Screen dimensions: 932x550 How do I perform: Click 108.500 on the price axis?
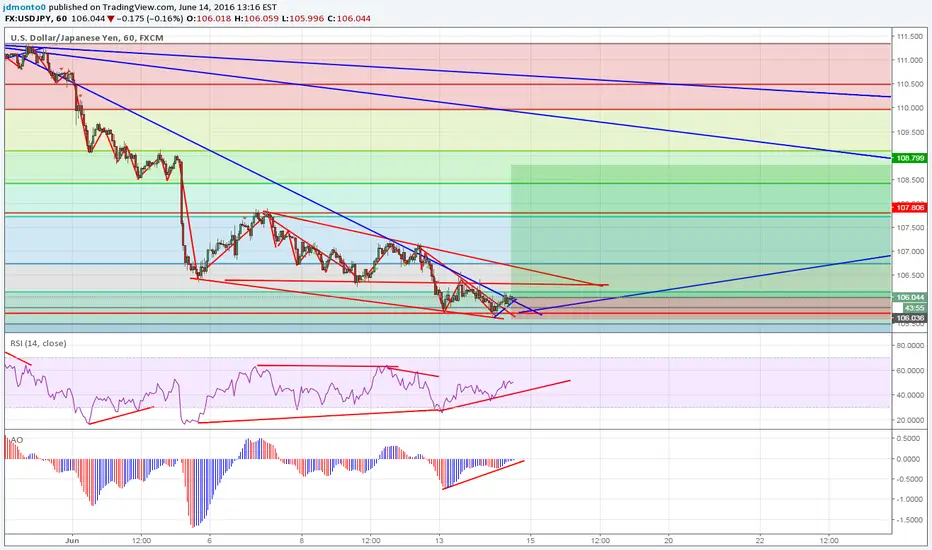click(x=910, y=180)
